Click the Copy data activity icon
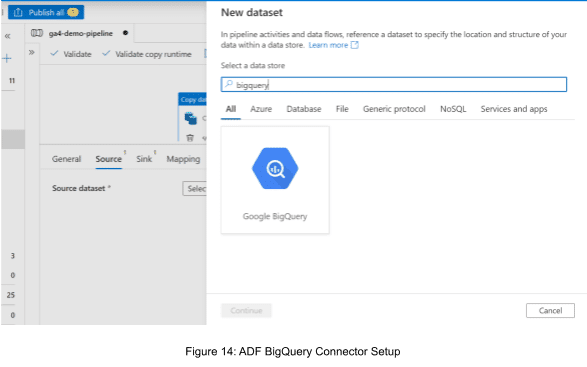The image size is (587, 367). 191,118
